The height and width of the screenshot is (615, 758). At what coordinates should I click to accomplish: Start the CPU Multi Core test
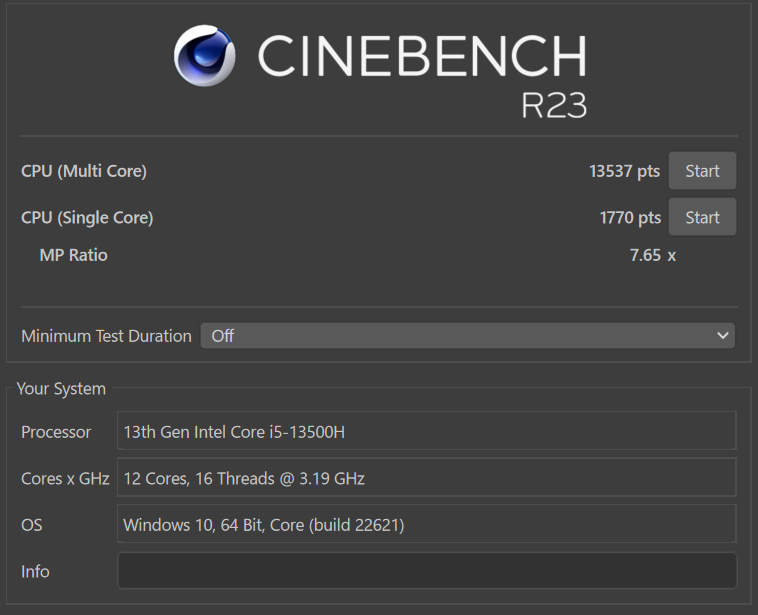pos(702,171)
